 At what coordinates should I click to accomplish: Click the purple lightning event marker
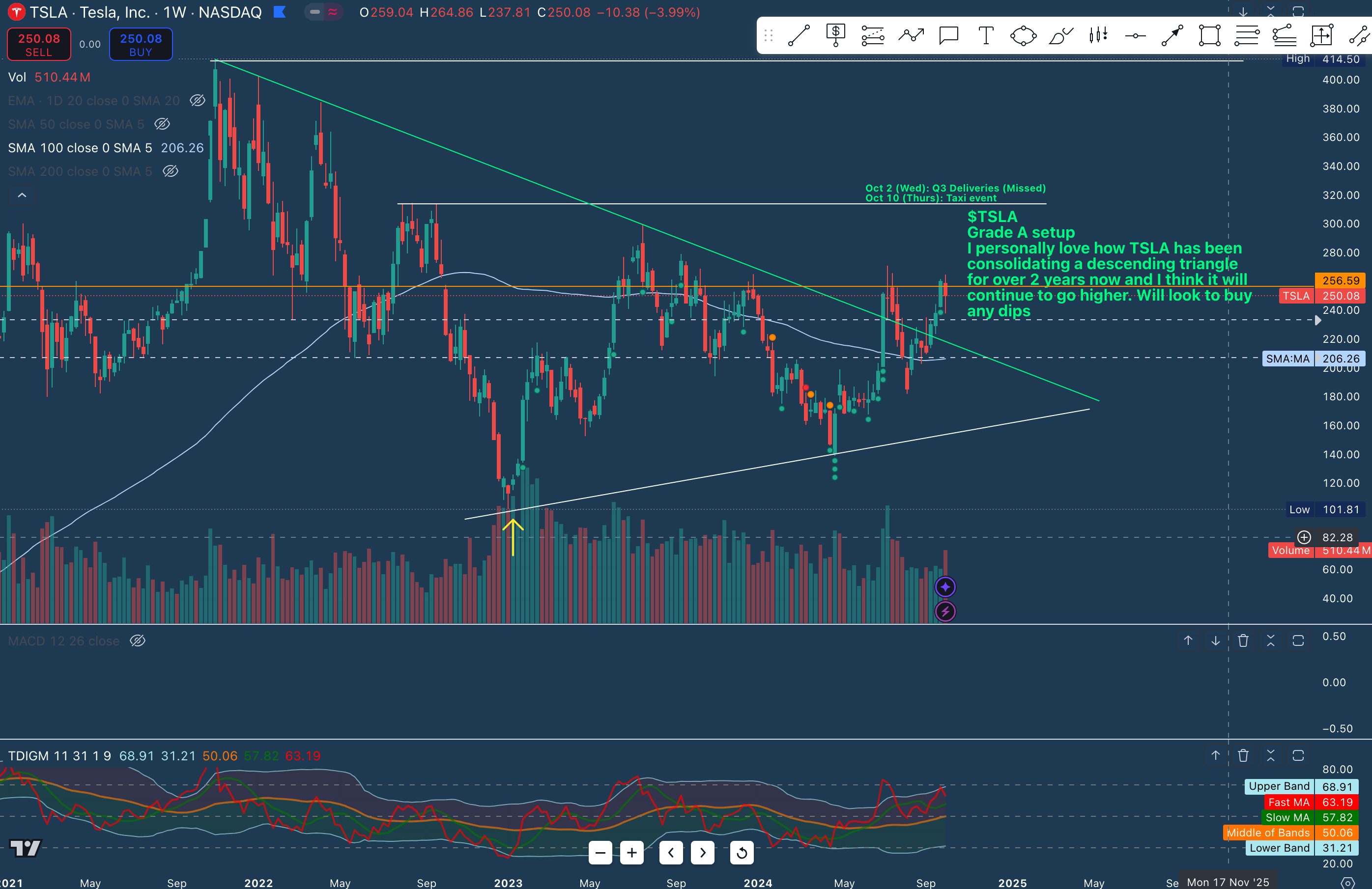945,611
